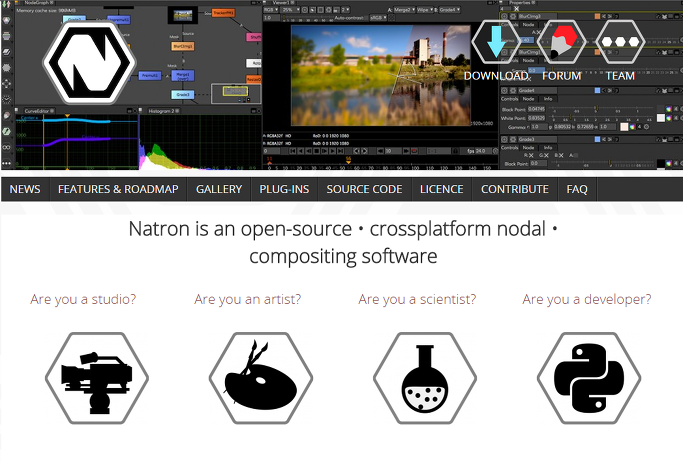Follow the 'Are you a scientist?' link
The height and width of the screenshot is (463, 683).
pyautogui.click(x=417, y=299)
